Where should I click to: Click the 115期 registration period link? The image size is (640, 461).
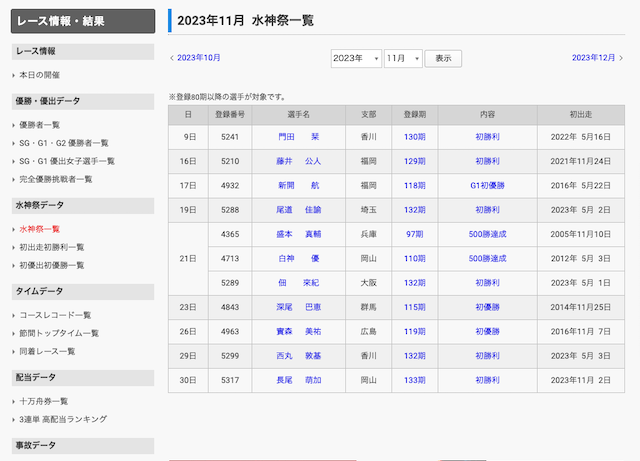(x=415, y=307)
